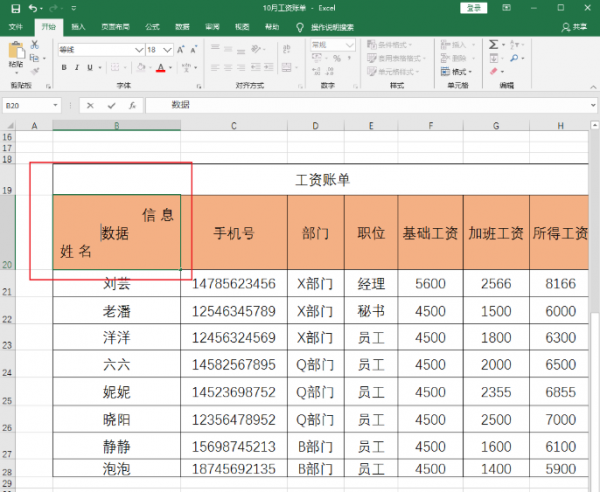Viewport: 600px width, 492px height.
Task: Toggle Wrap Text icon
Action: coord(287,49)
